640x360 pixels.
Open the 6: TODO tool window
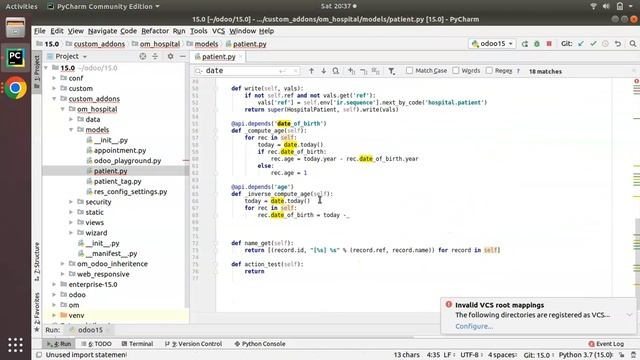96,344
